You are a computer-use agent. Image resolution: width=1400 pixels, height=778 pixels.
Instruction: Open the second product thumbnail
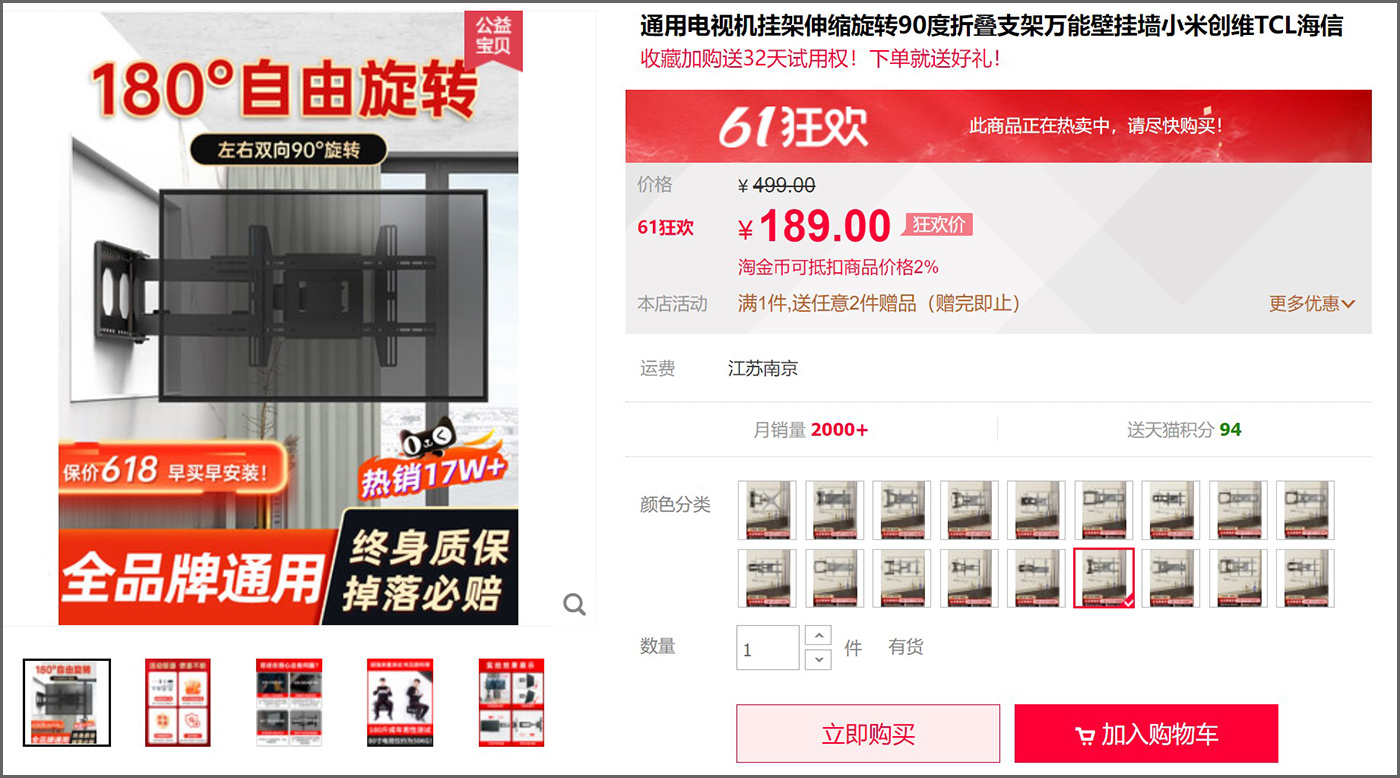178,702
